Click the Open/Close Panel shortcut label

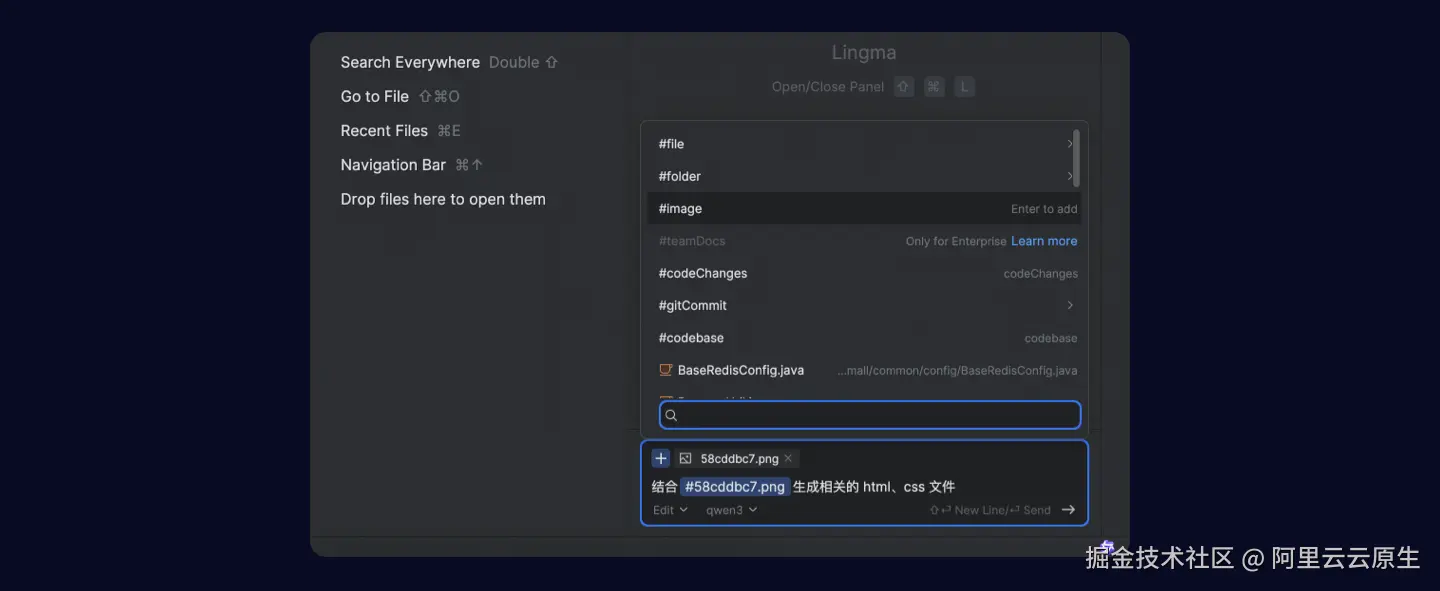tap(828, 87)
